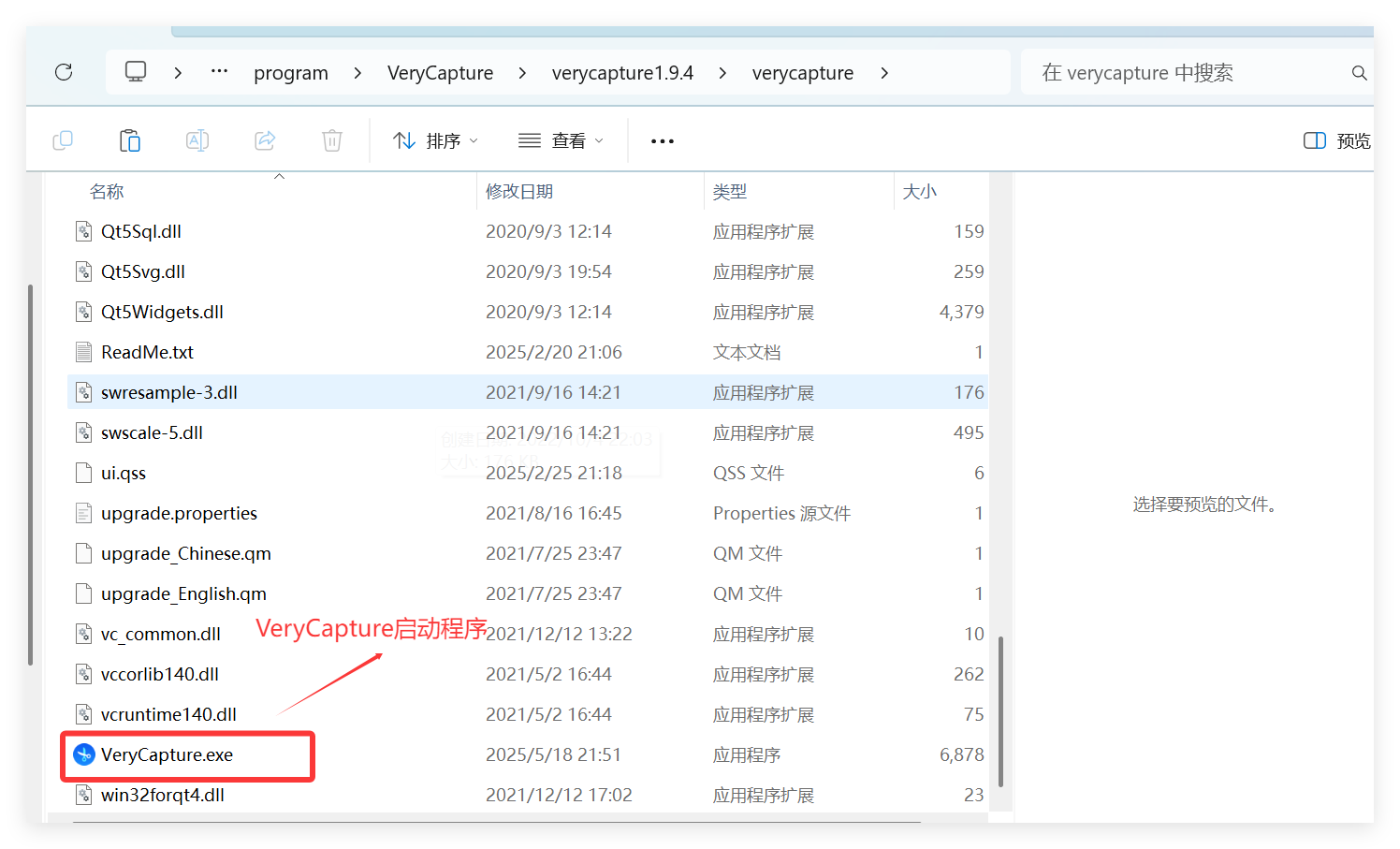1400x849 pixels.
Task: Toggle the 预览 preview pane button
Action: (x=1337, y=140)
